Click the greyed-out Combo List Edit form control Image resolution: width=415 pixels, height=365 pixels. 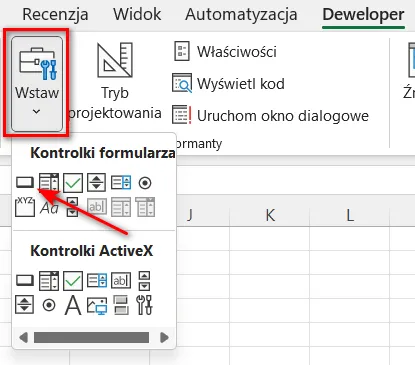click(x=121, y=207)
